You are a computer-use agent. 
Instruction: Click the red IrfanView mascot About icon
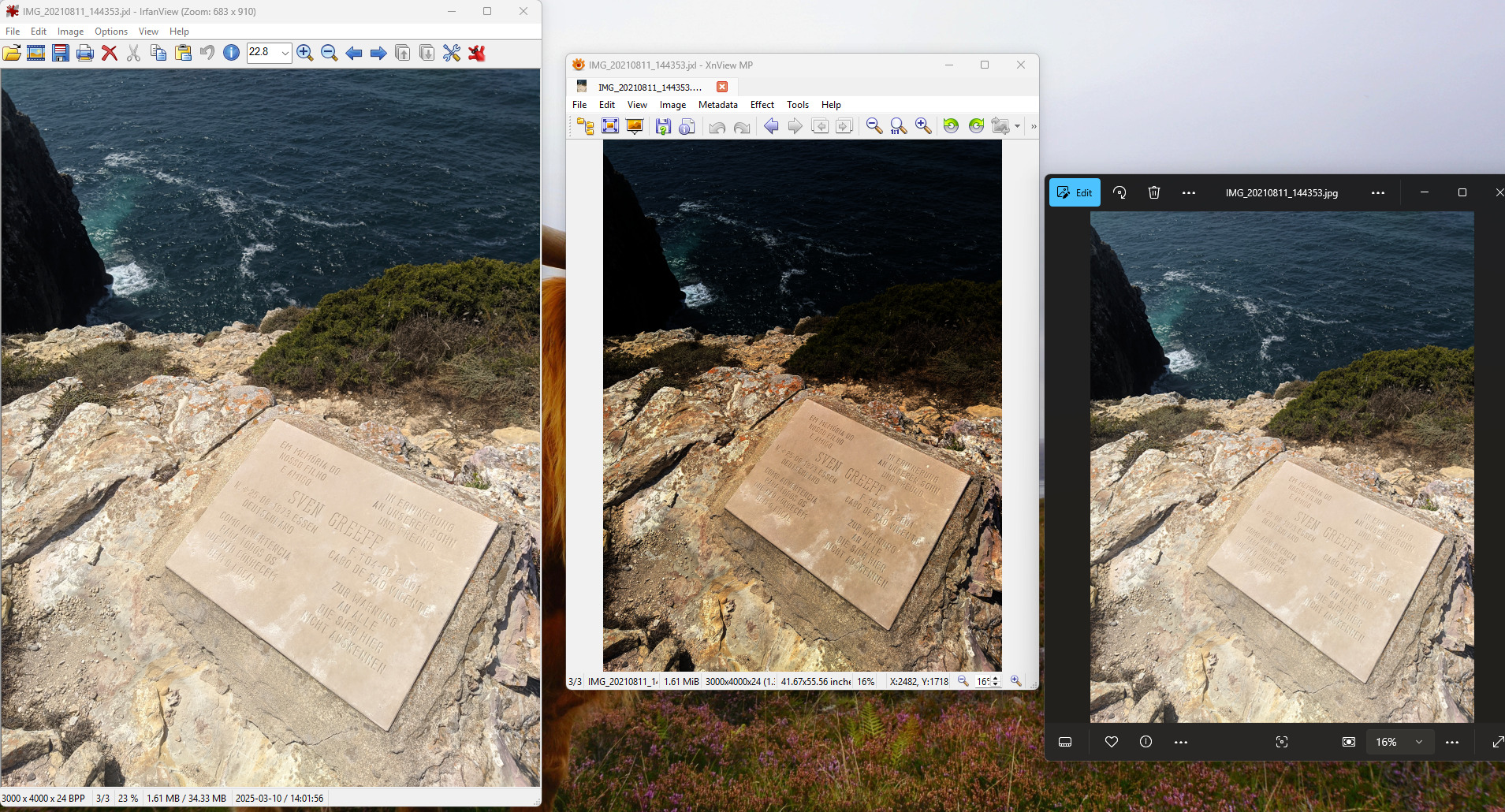click(476, 53)
